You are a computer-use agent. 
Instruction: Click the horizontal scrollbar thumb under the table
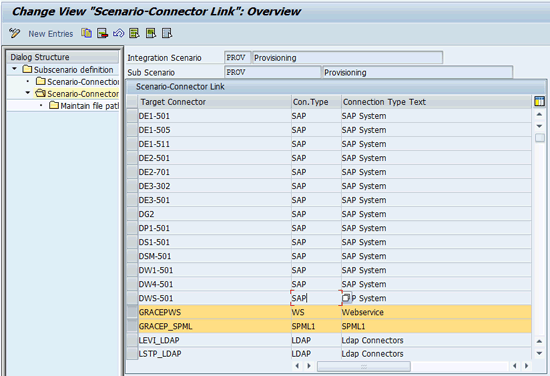(364, 366)
